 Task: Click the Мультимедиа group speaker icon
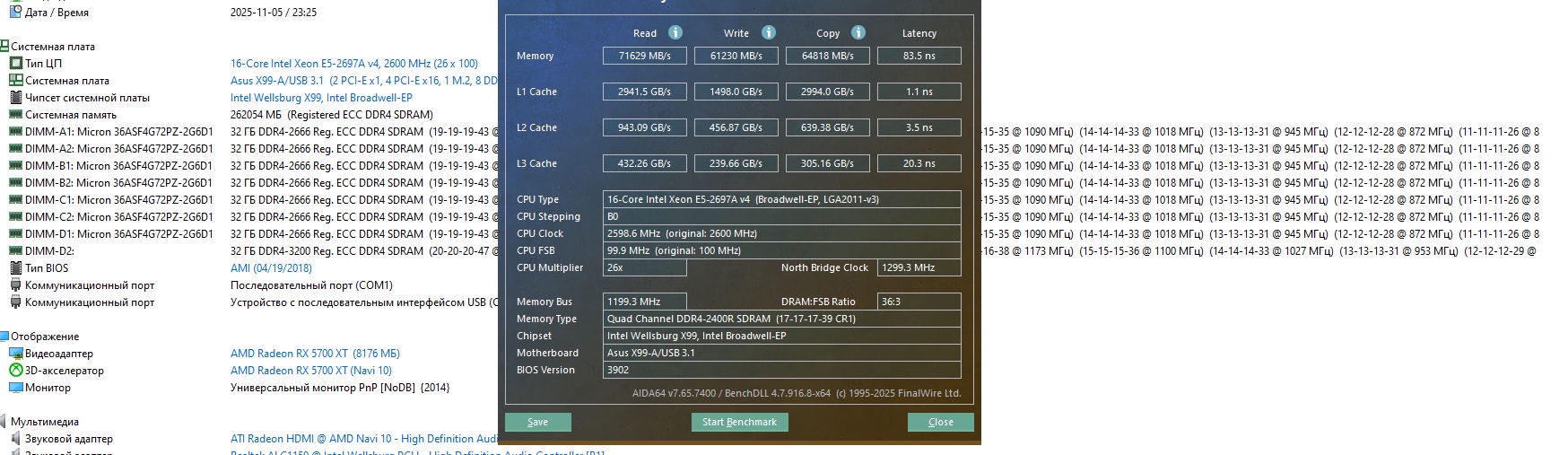point(4,421)
